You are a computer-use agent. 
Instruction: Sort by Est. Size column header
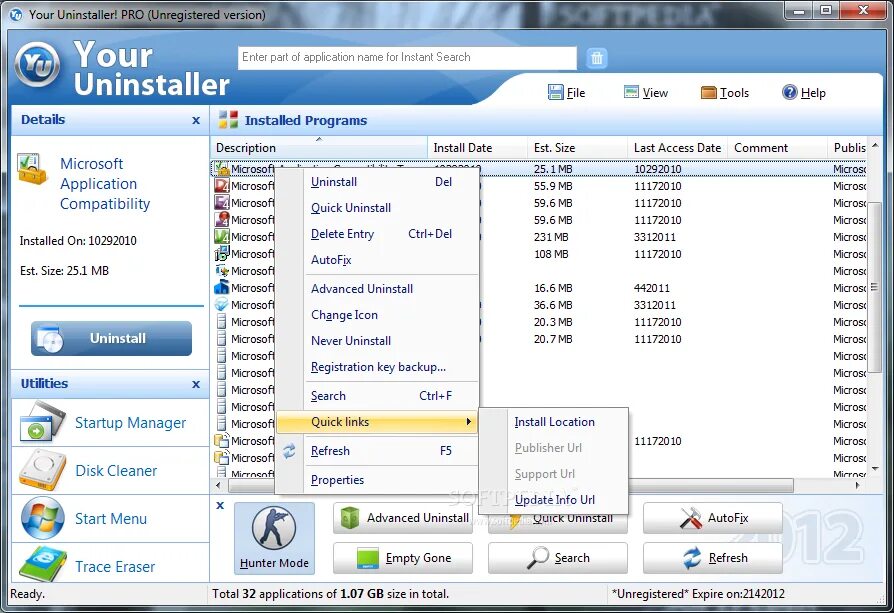577,148
